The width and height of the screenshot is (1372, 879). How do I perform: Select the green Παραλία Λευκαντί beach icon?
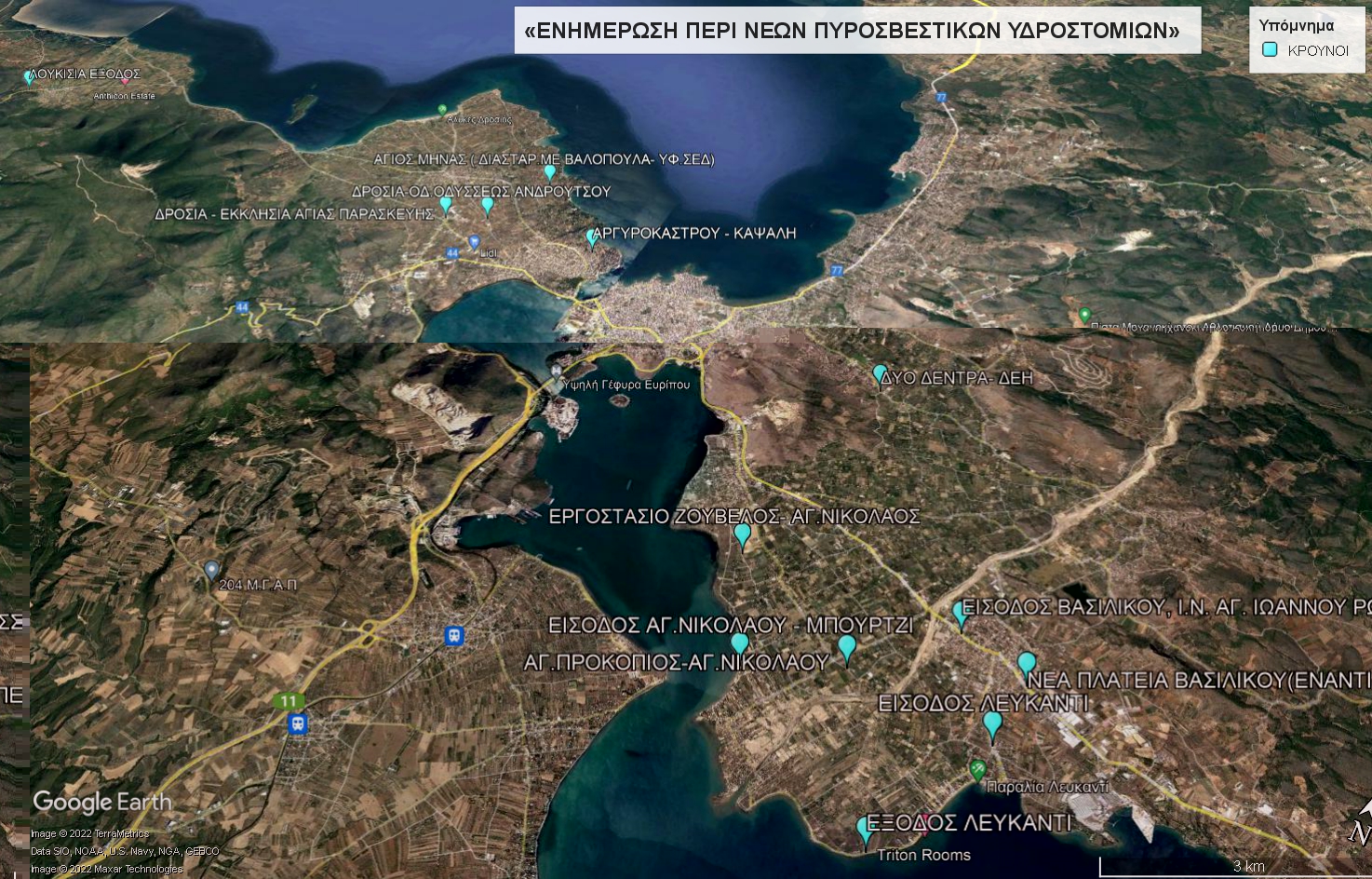pyautogui.click(x=977, y=770)
